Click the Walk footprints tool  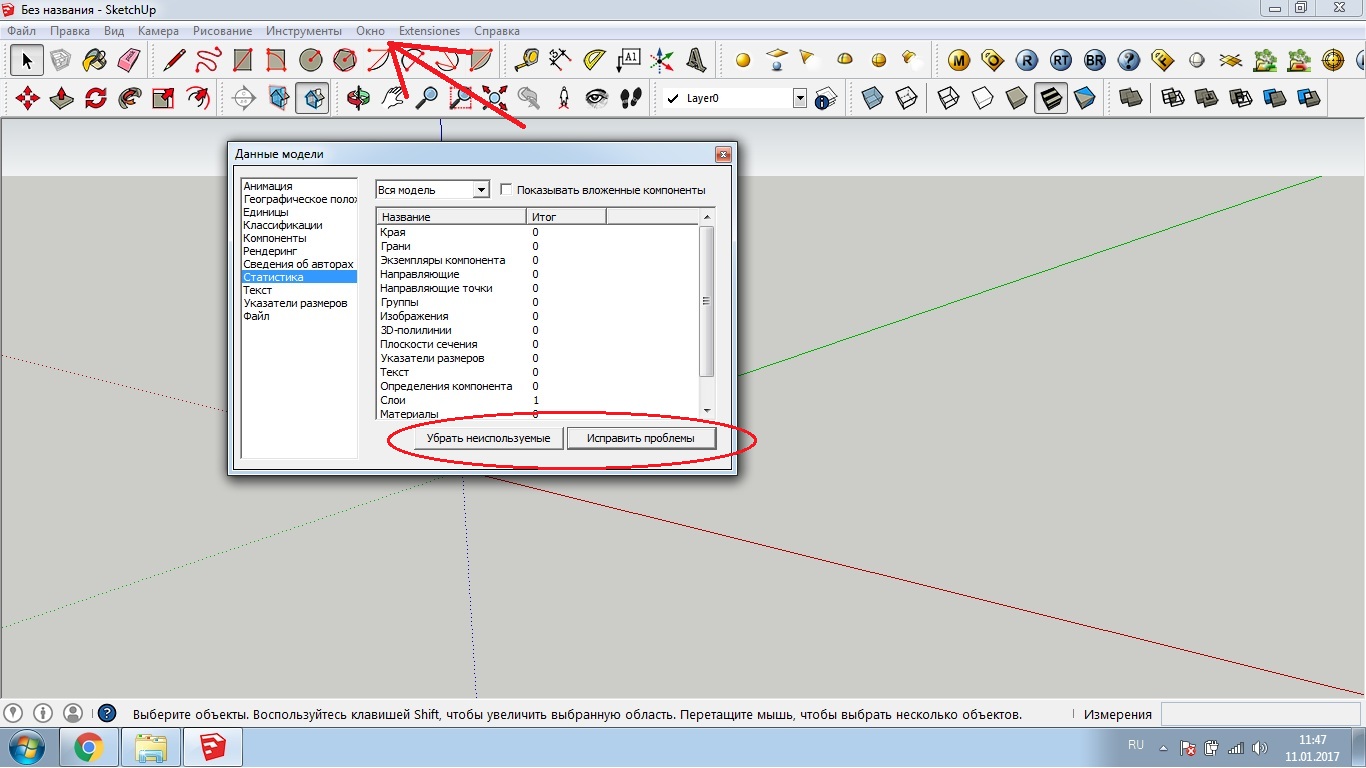[x=630, y=98]
